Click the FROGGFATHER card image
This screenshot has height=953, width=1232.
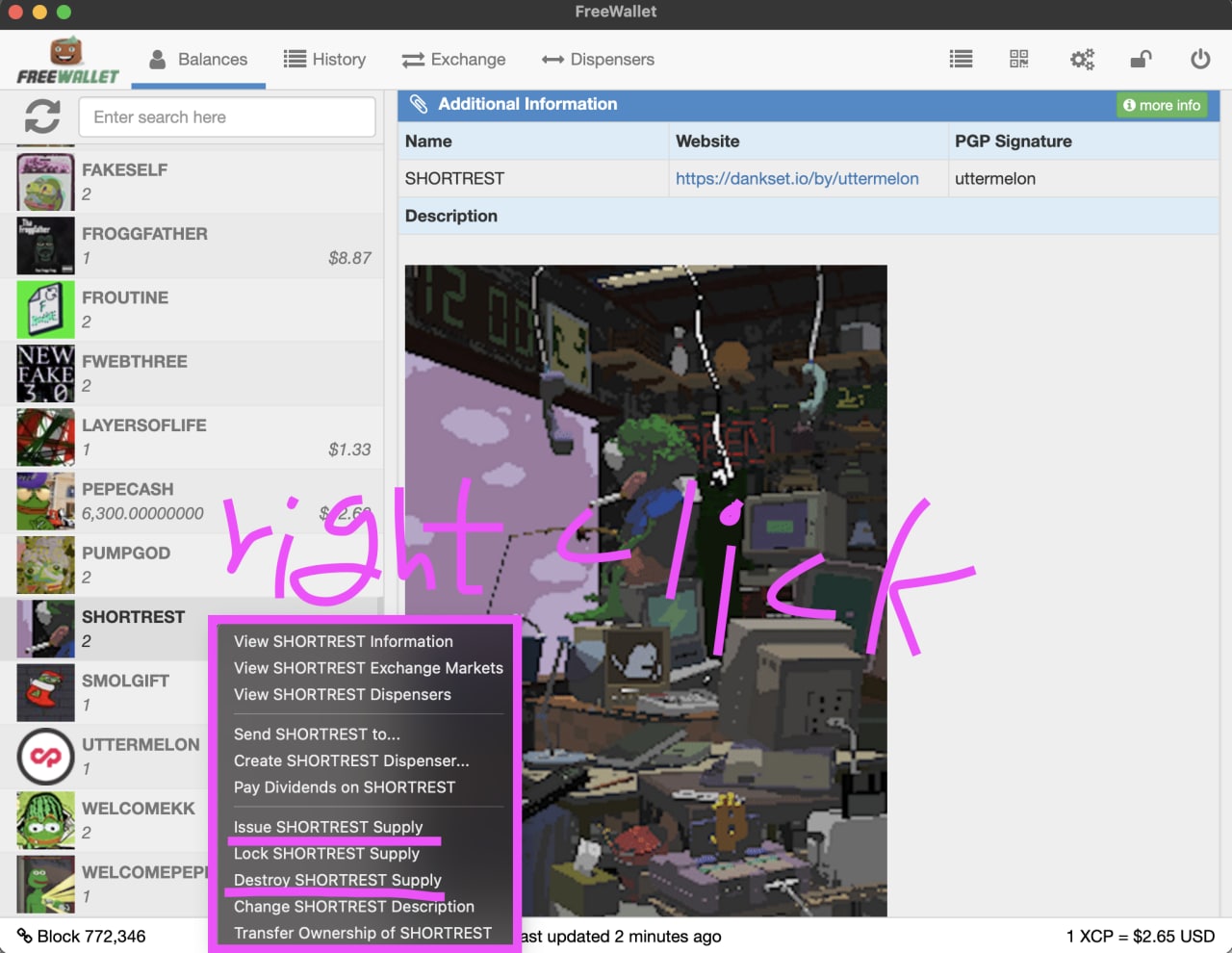click(x=45, y=245)
